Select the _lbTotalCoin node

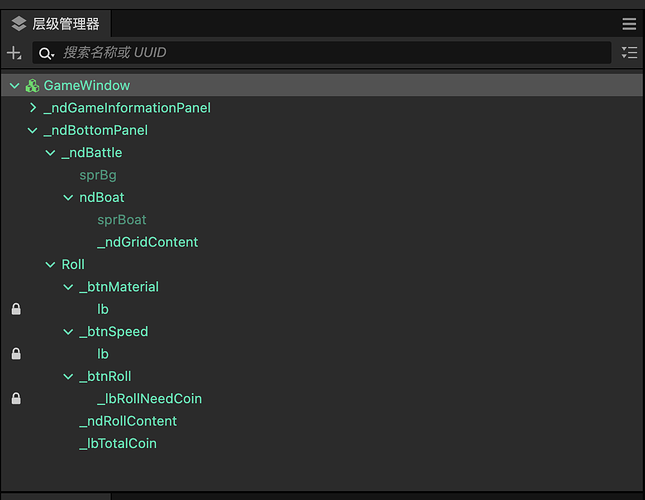pos(118,443)
